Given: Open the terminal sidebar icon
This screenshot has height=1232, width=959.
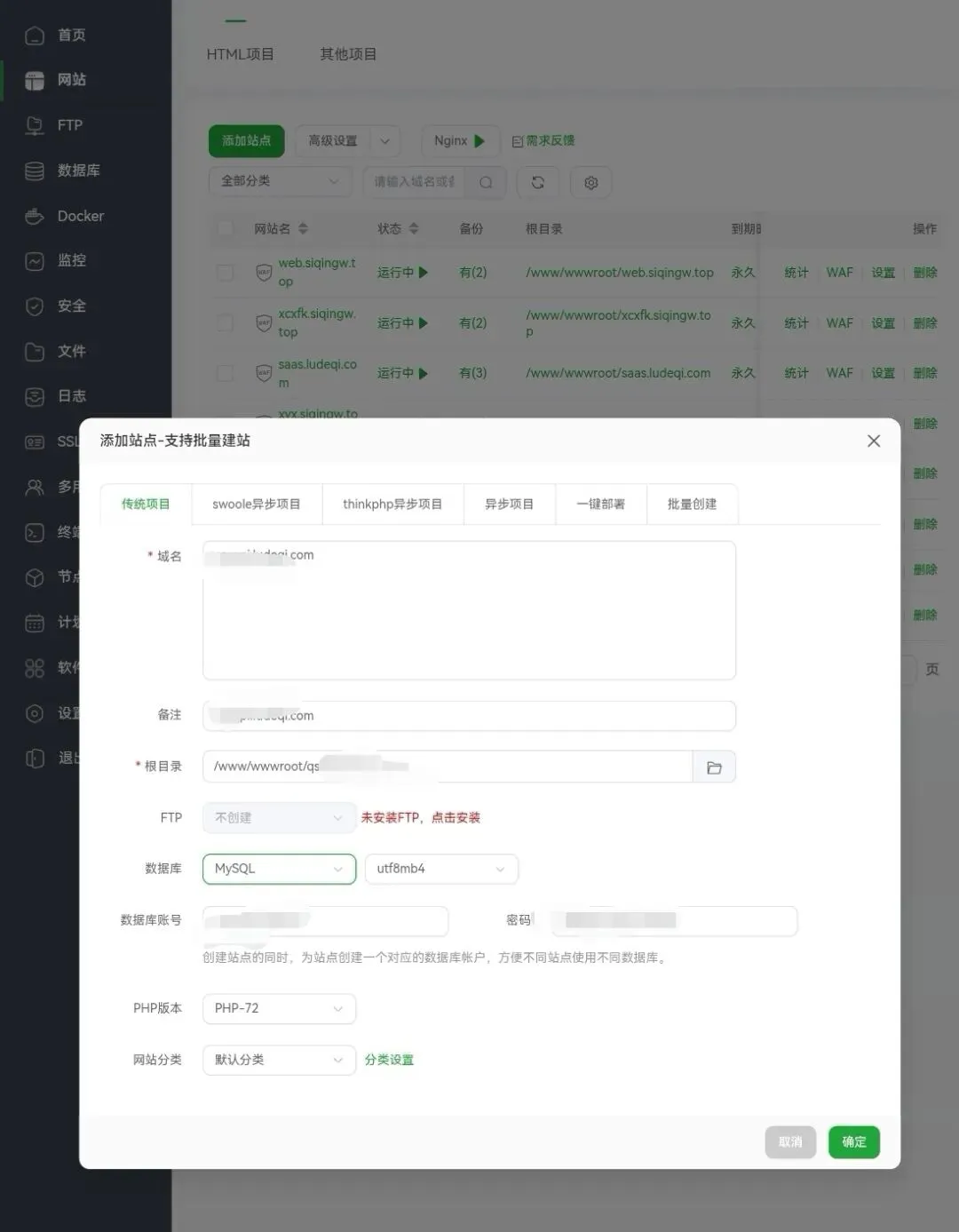Looking at the screenshot, I should [35, 532].
